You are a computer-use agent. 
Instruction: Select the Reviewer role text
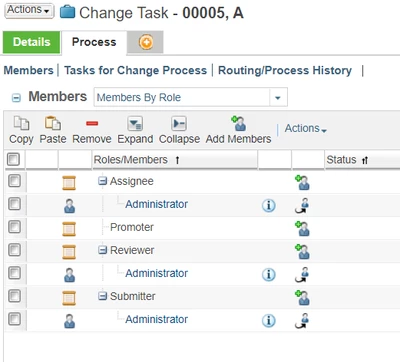[x=132, y=250]
